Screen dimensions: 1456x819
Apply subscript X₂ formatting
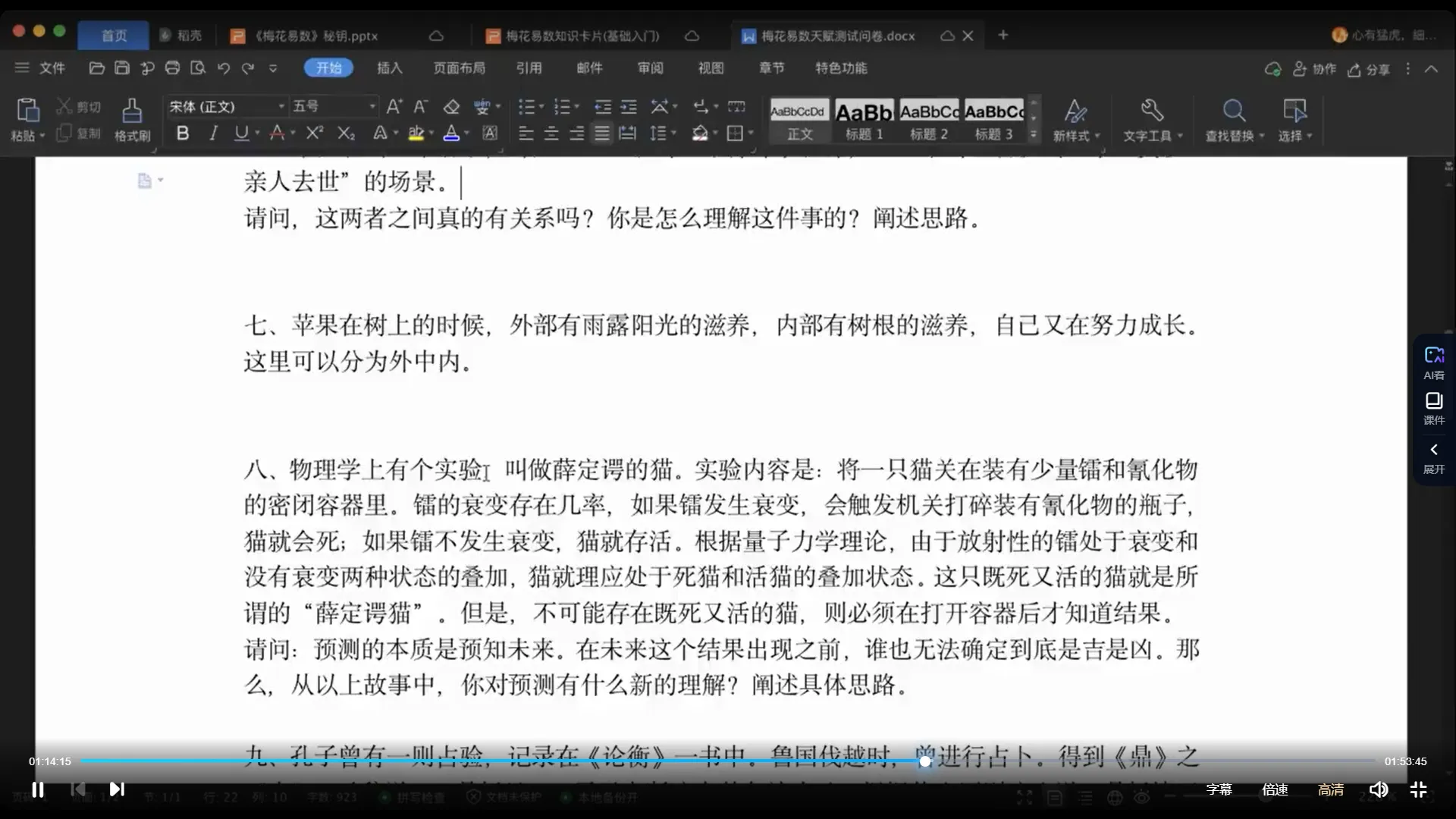click(347, 133)
